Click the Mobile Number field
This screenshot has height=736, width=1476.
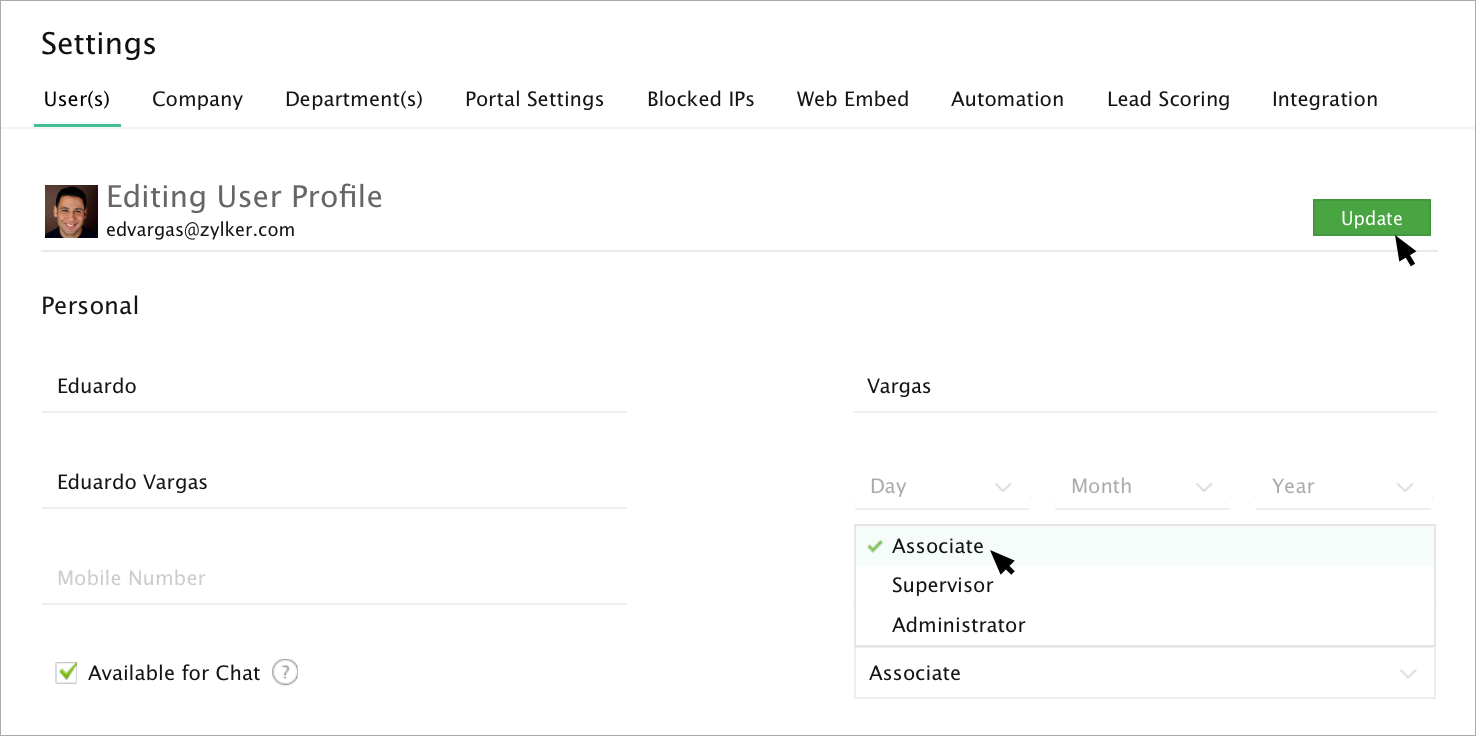(x=333, y=578)
